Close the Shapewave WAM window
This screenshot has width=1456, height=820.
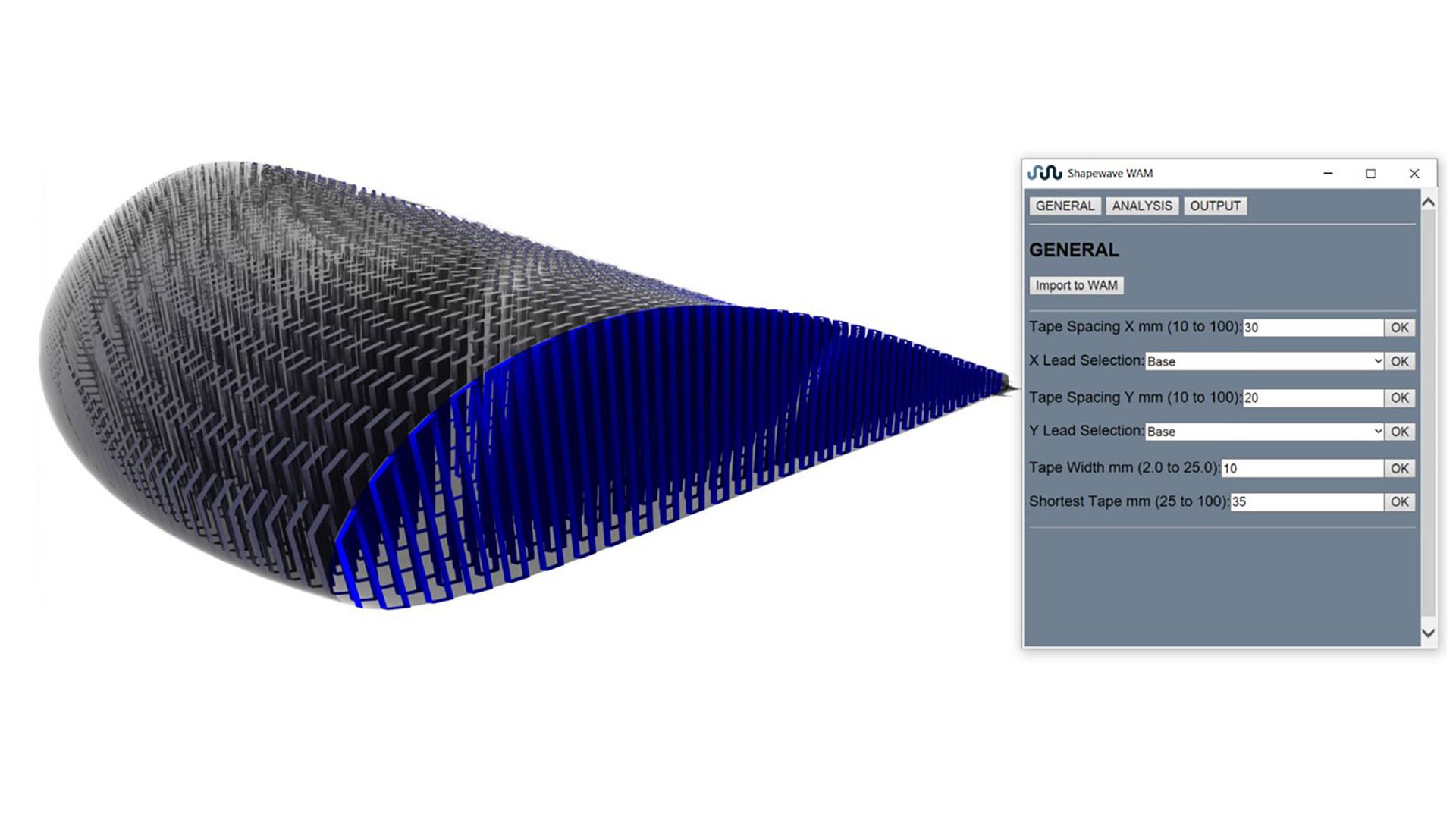(x=1414, y=174)
